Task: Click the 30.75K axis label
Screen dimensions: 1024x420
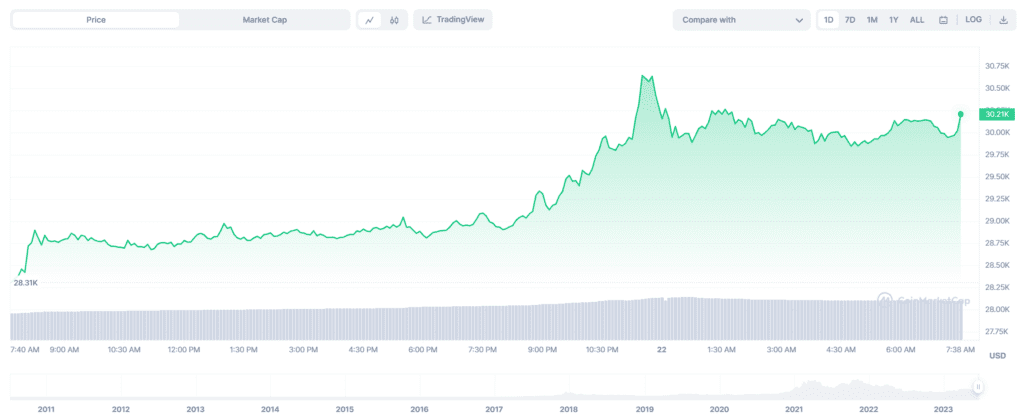Action: pyautogui.click(x=997, y=66)
